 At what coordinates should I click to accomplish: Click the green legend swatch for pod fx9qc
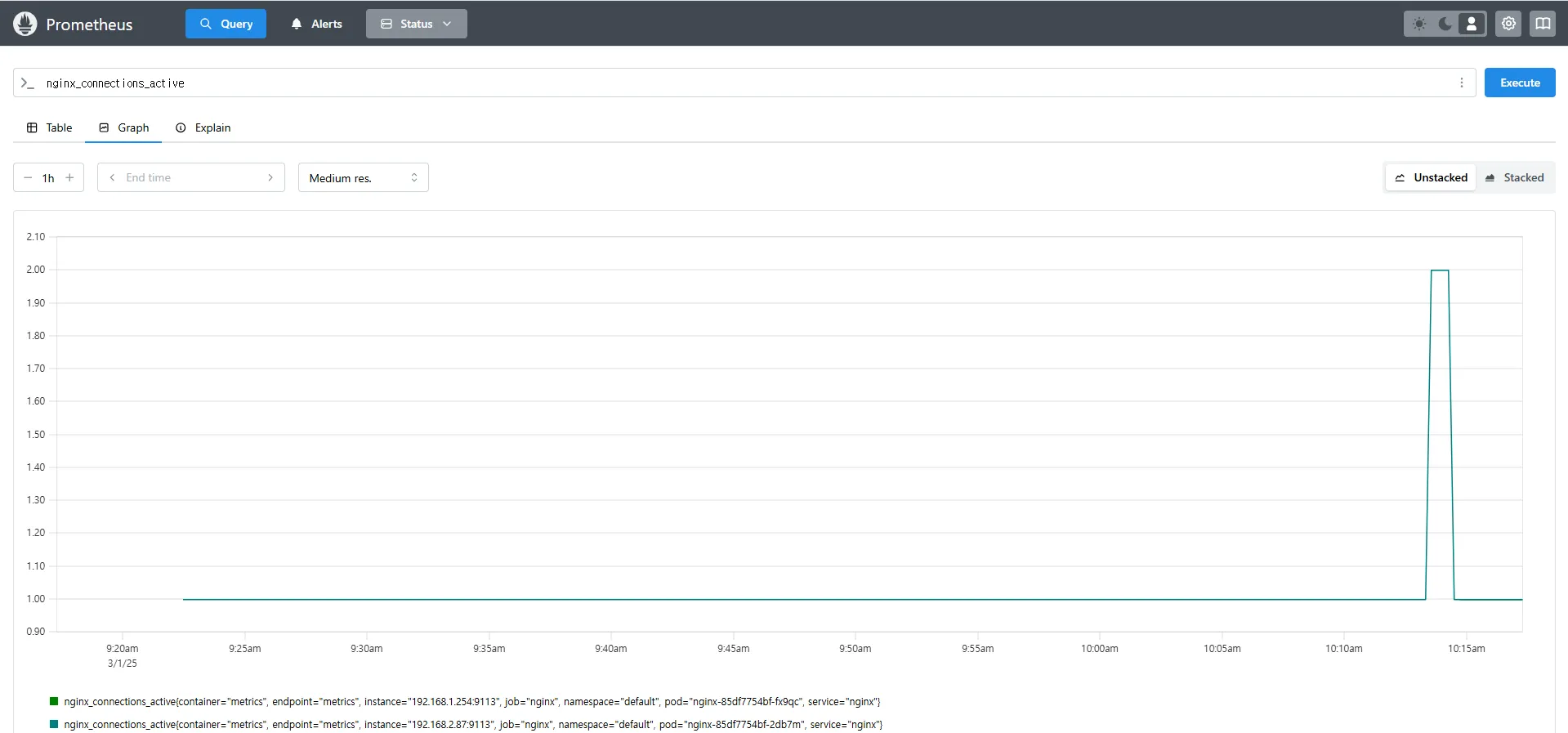tap(54, 701)
